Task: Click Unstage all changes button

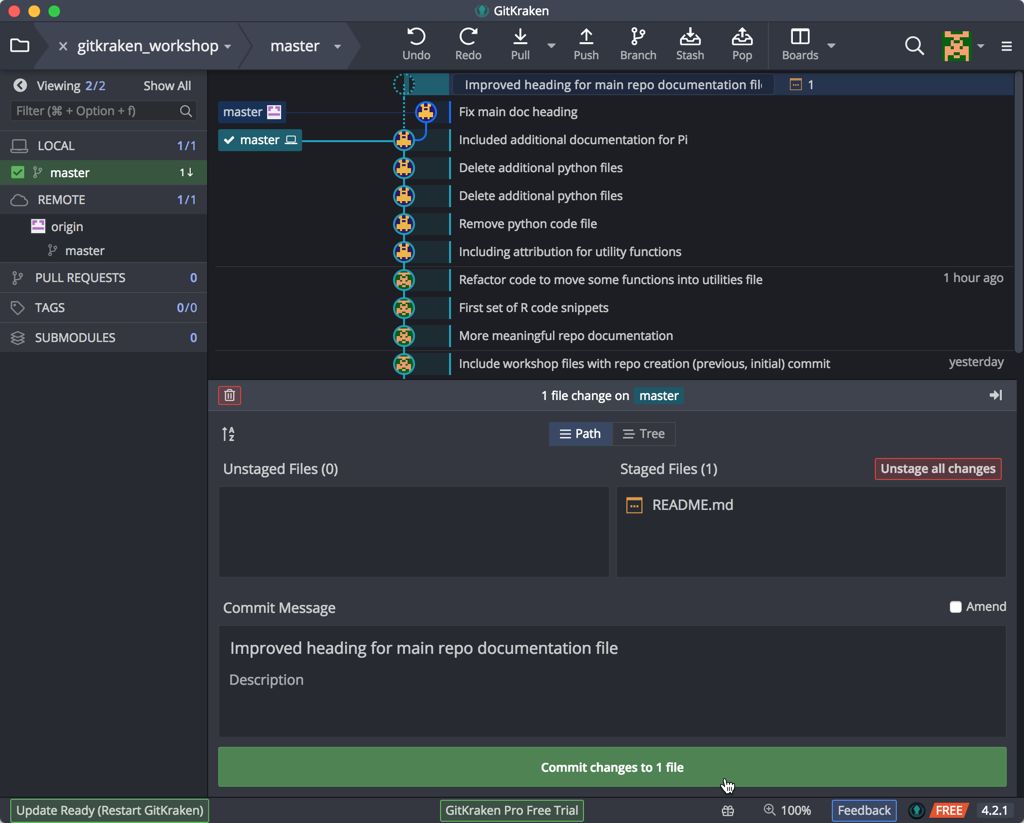Action: [x=938, y=468]
